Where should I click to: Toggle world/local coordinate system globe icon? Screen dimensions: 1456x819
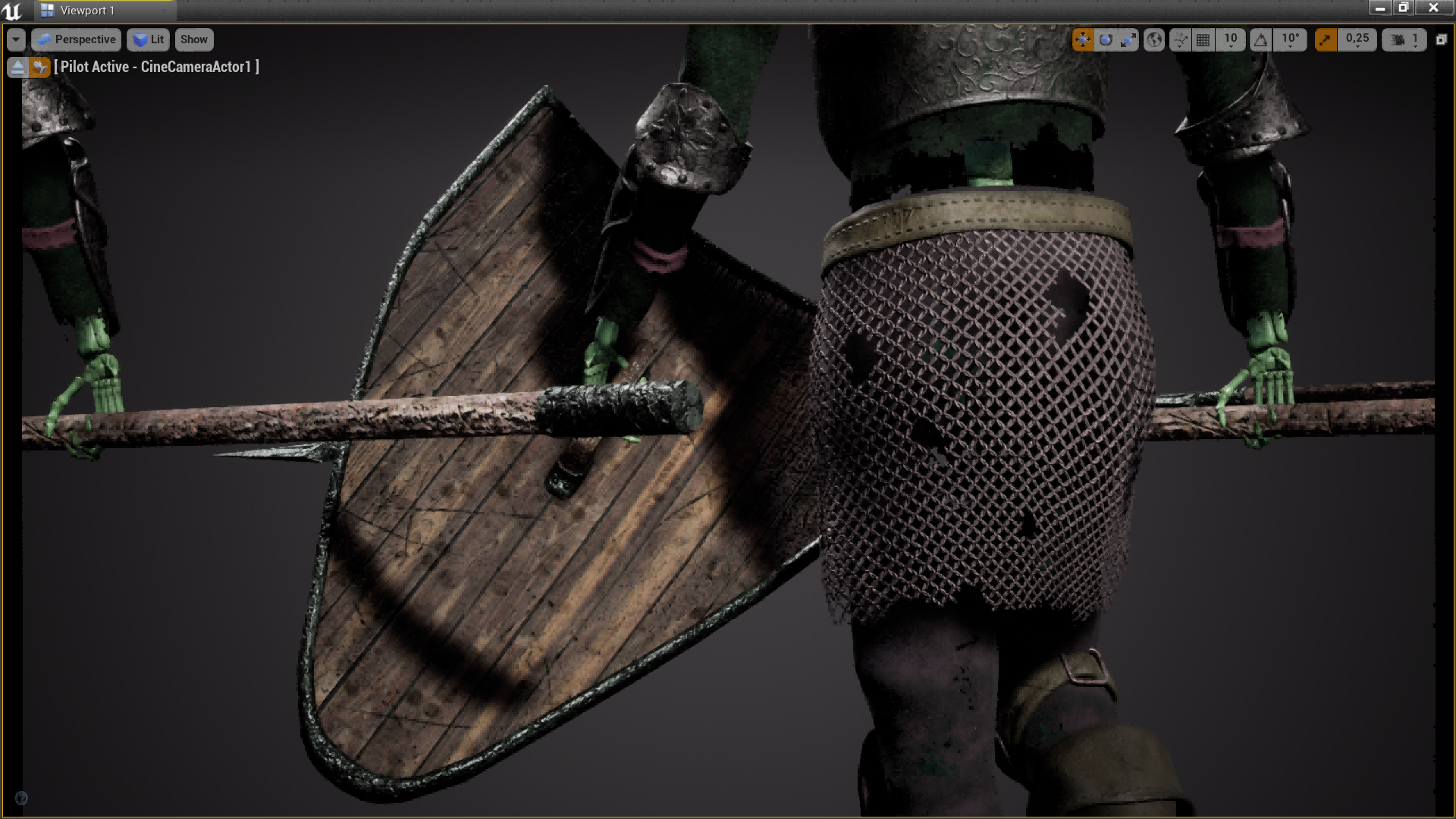pos(1154,39)
